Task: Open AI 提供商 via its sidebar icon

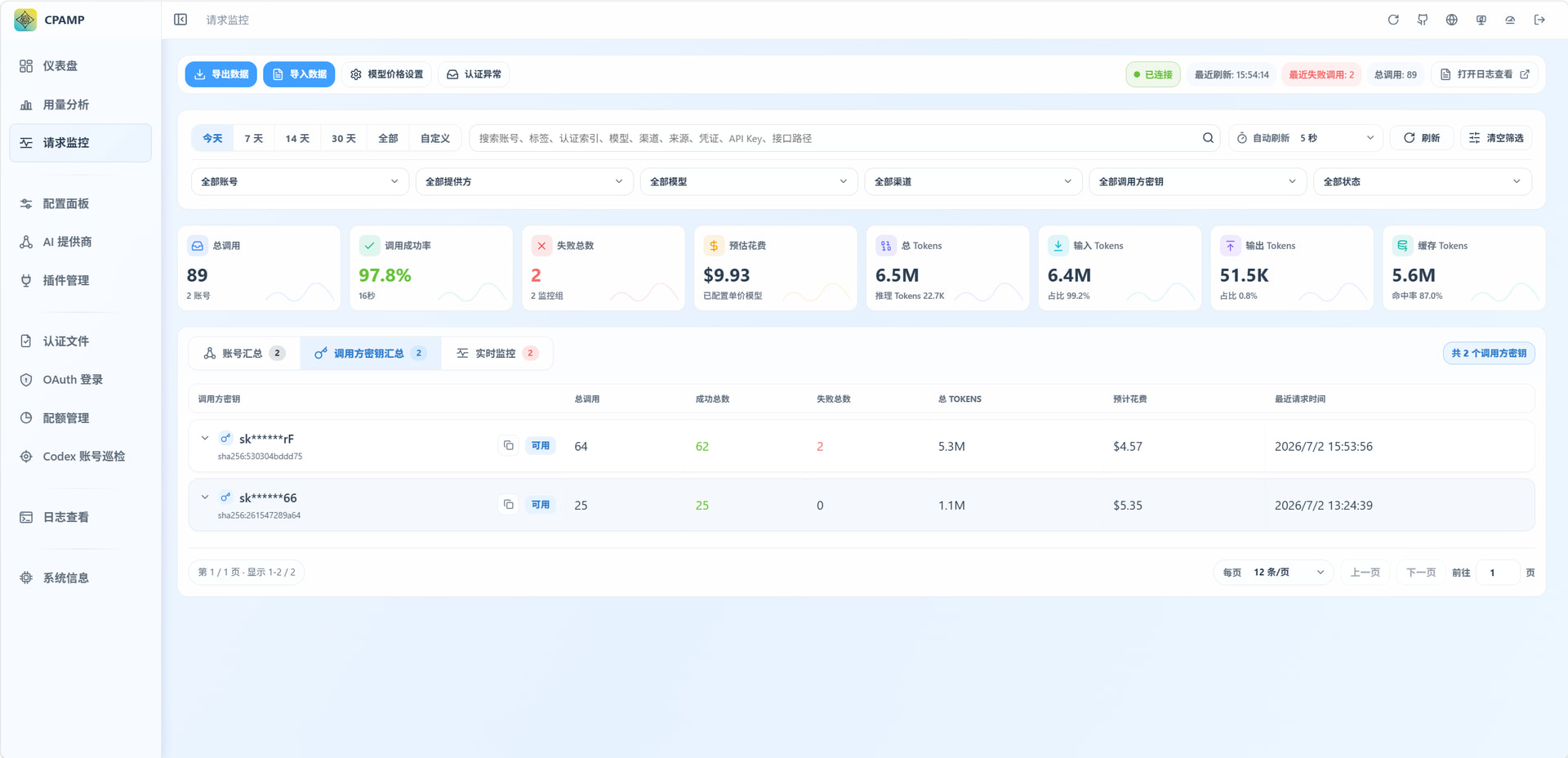Action: [x=26, y=242]
